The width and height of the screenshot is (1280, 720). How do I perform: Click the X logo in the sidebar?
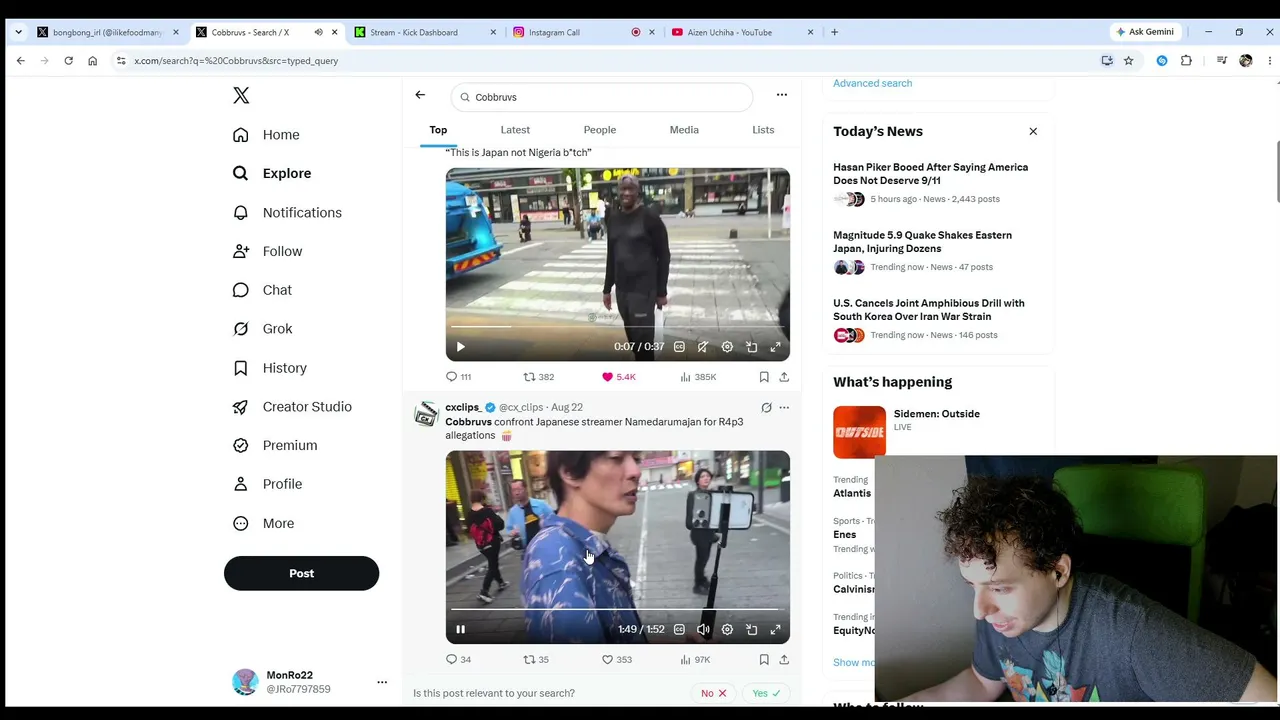click(241, 95)
